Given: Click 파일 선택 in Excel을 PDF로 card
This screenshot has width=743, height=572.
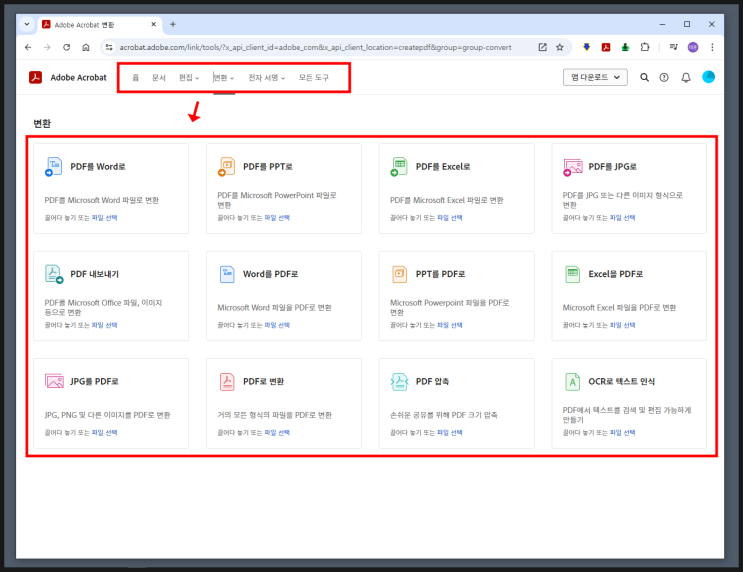Looking at the screenshot, I should pyautogui.click(x=623, y=325).
